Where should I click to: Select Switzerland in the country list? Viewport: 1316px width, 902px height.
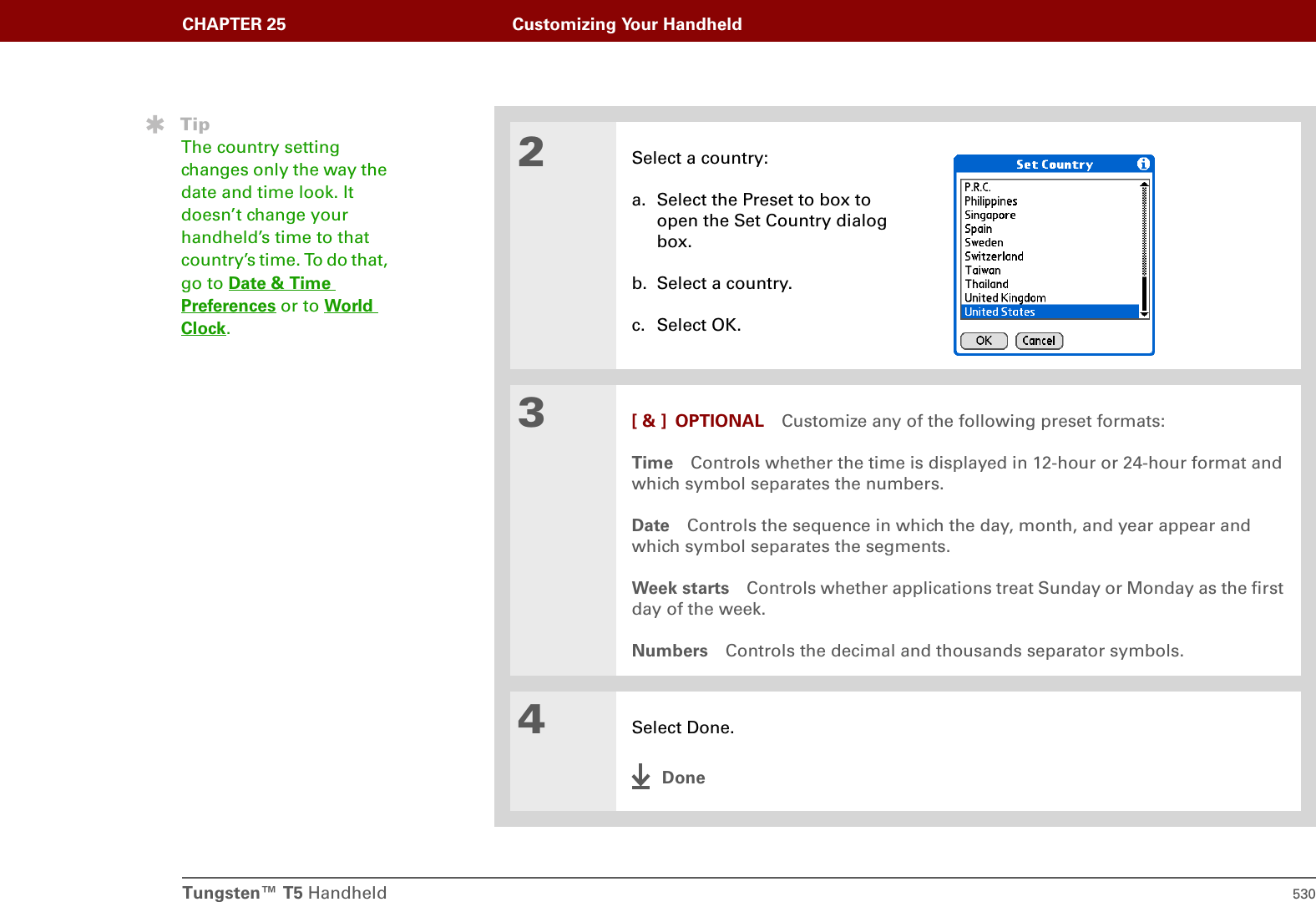click(1050, 256)
